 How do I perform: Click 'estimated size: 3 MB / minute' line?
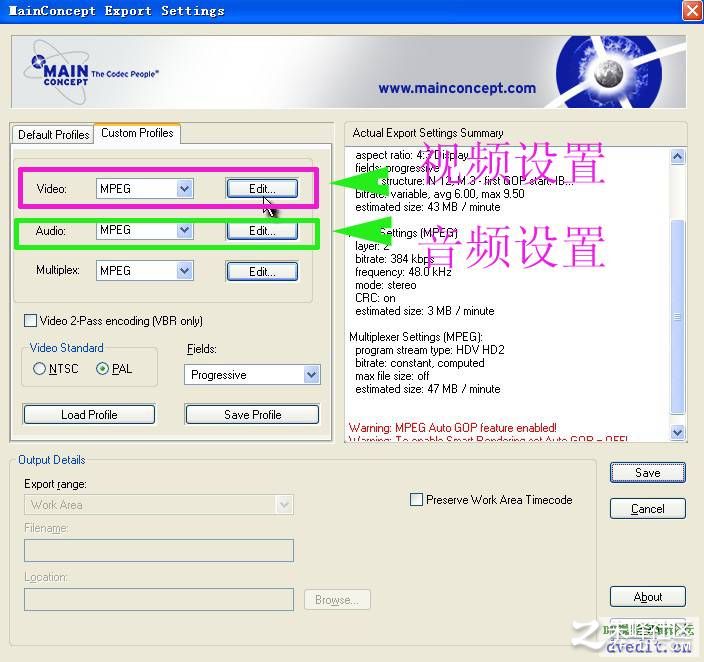[424, 311]
